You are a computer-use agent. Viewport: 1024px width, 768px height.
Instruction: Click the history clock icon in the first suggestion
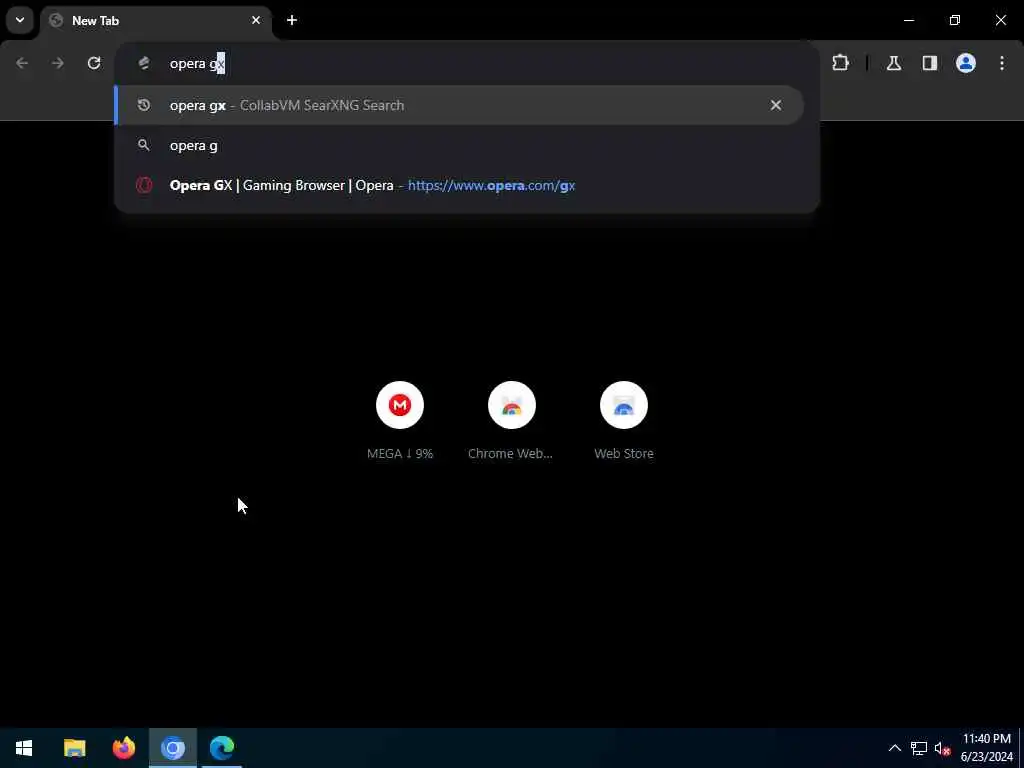[144, 105]
